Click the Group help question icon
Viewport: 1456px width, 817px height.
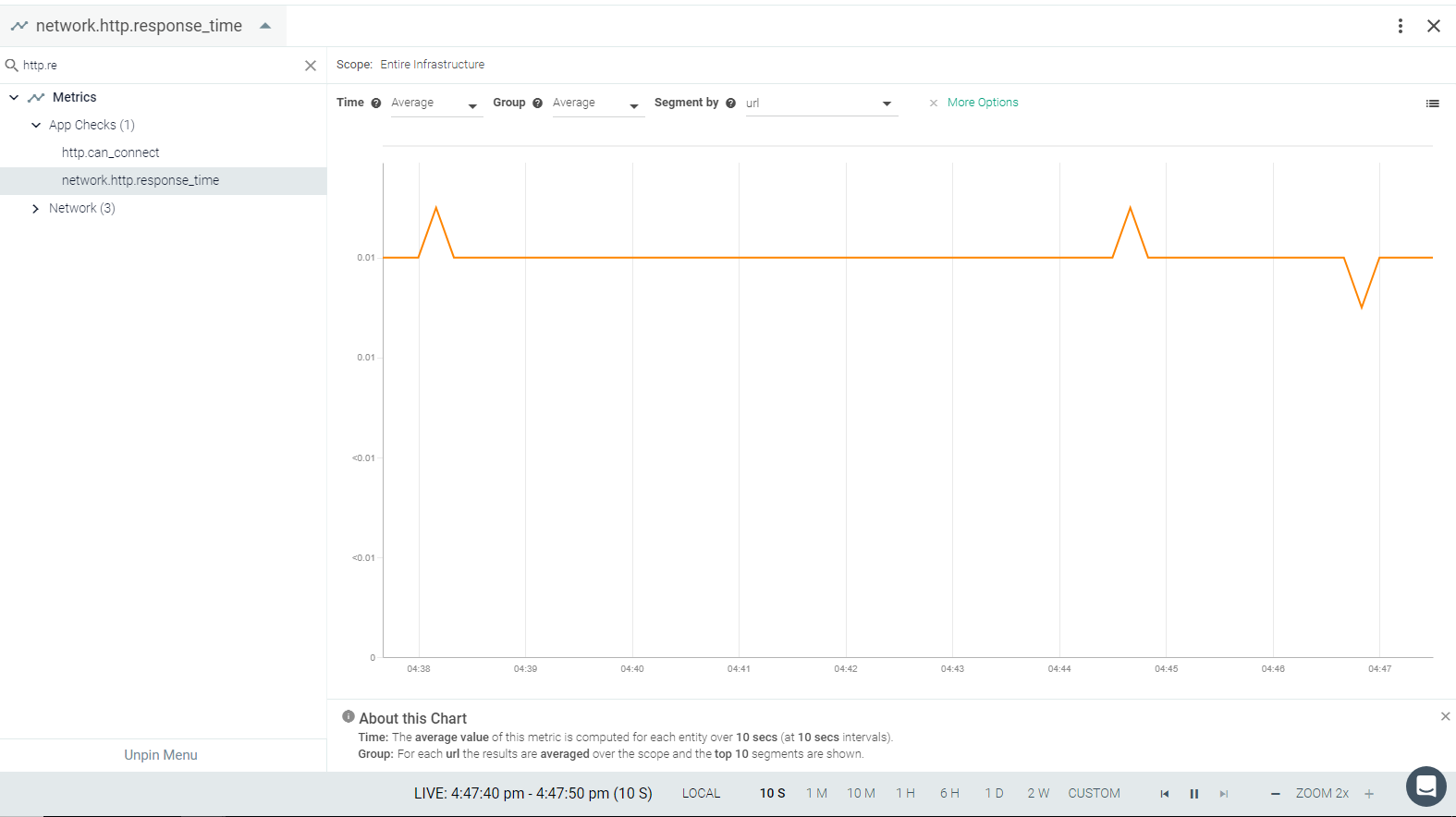pos(538,104)
